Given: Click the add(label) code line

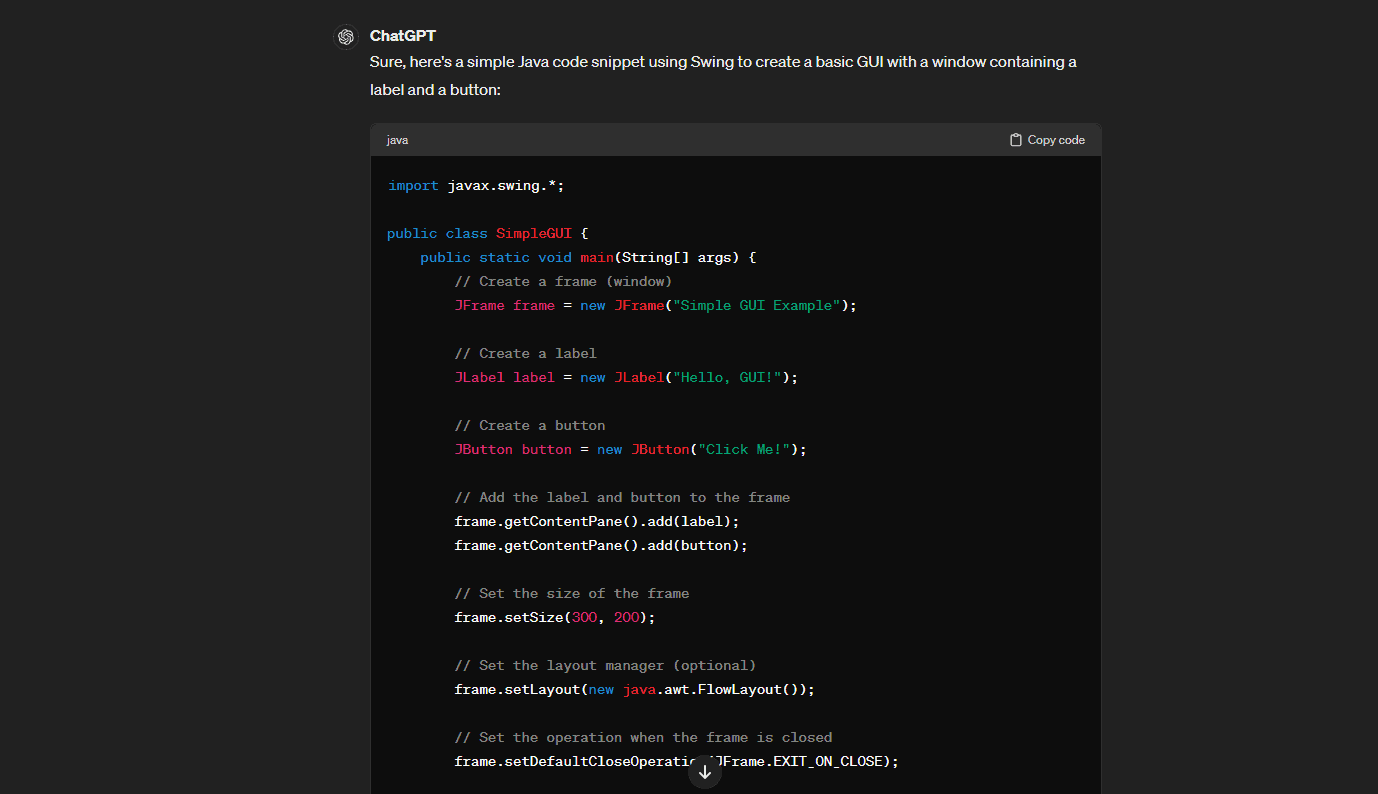Looking at the screenshot, I should (596, 522).
